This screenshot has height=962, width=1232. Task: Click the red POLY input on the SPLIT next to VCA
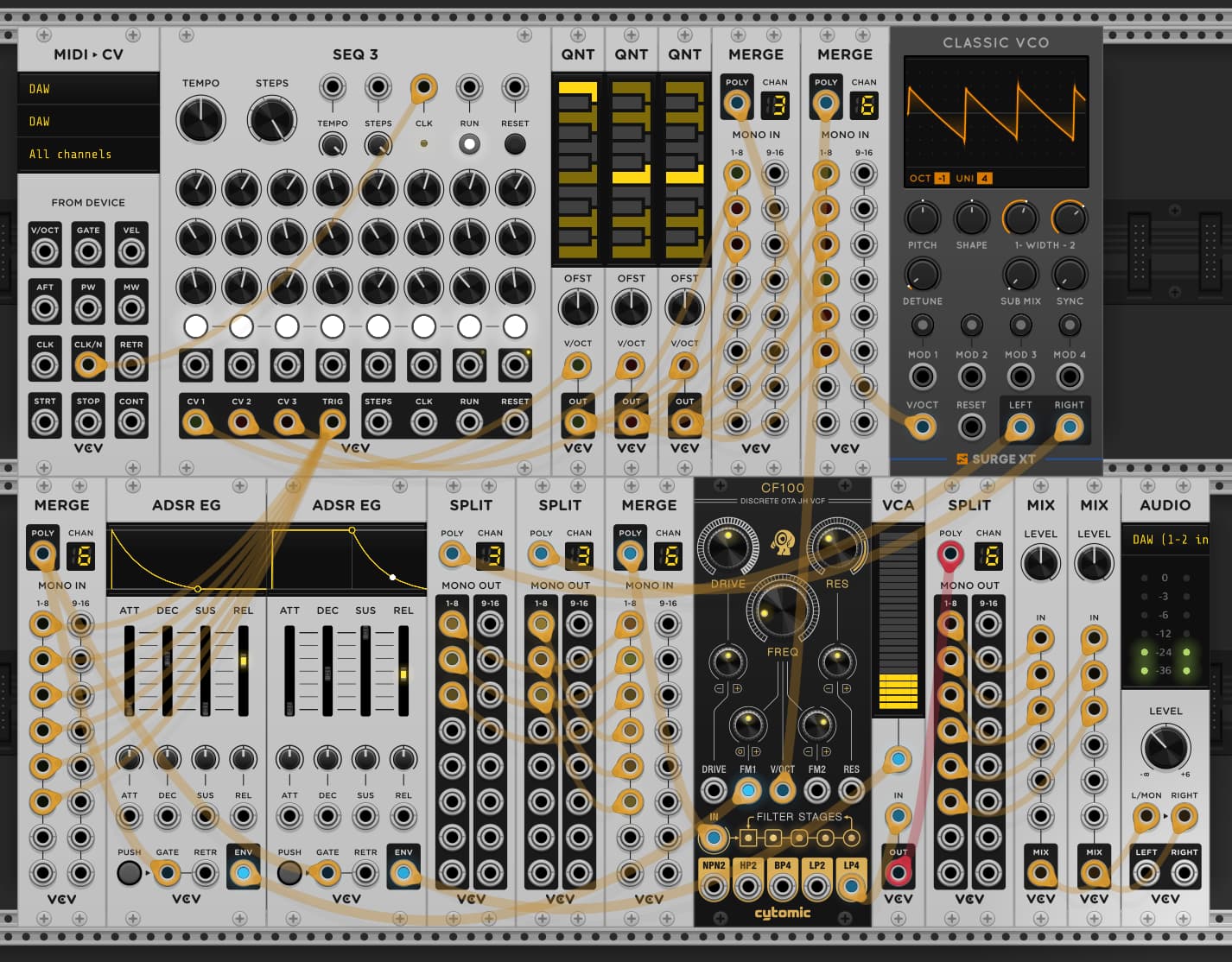(950, 554)
